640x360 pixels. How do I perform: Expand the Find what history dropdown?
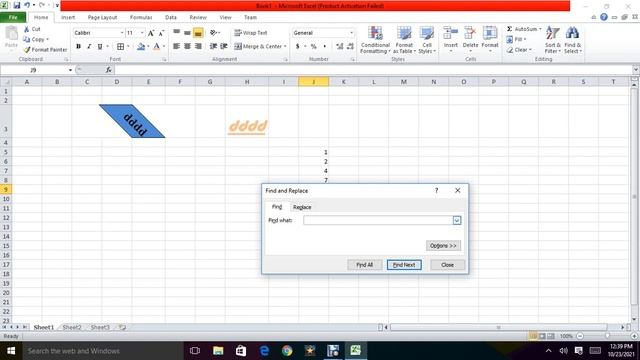click(x=457, y=220)
